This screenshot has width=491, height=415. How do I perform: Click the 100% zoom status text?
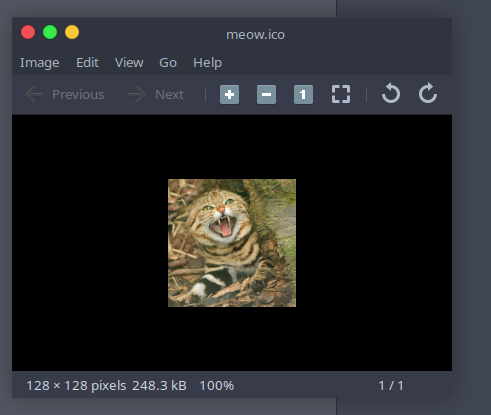(x=217, y=386)
